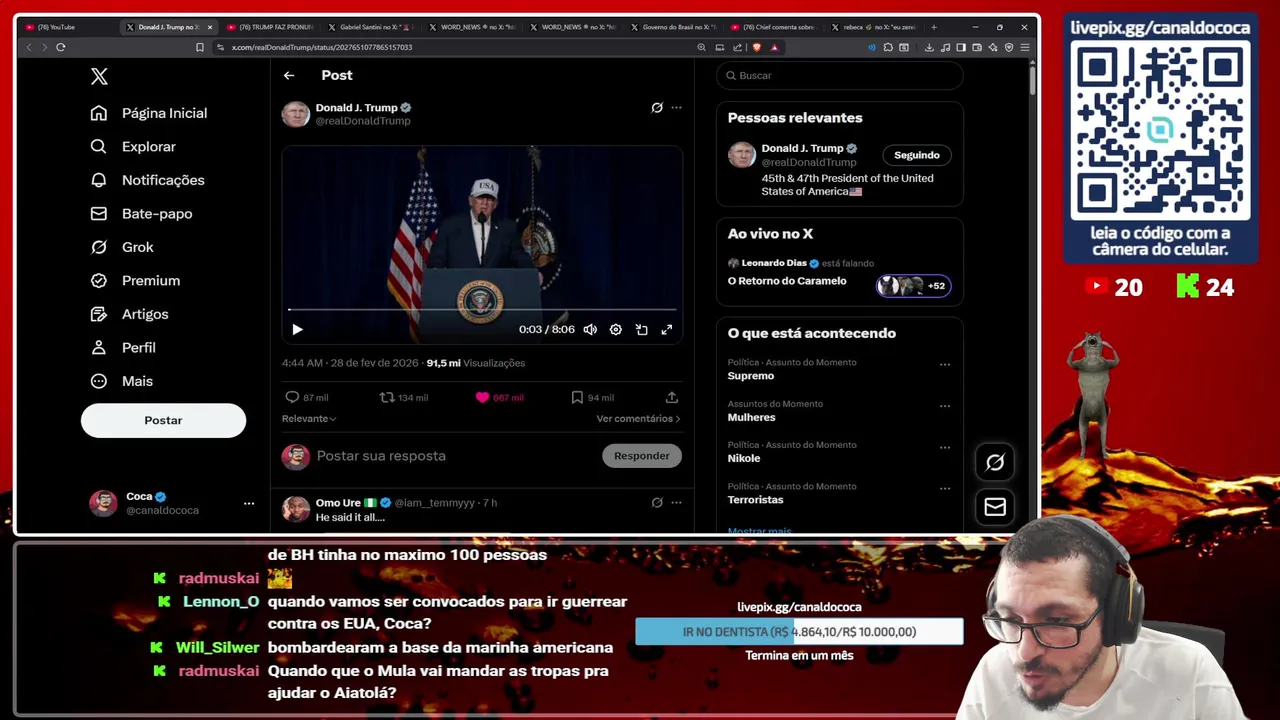Click the bookmark icon showing 94 mil
Image resolution: width=1280 pixels, height=720 pixels.
point(577,397)
